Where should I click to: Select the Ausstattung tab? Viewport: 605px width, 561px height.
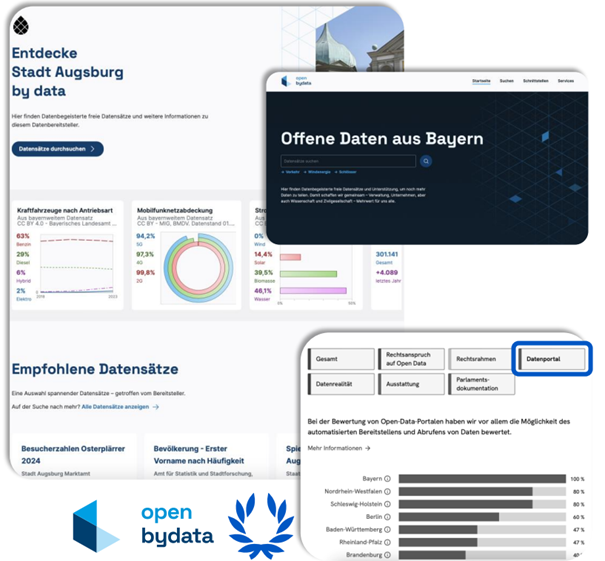click(x=411, y=384)
